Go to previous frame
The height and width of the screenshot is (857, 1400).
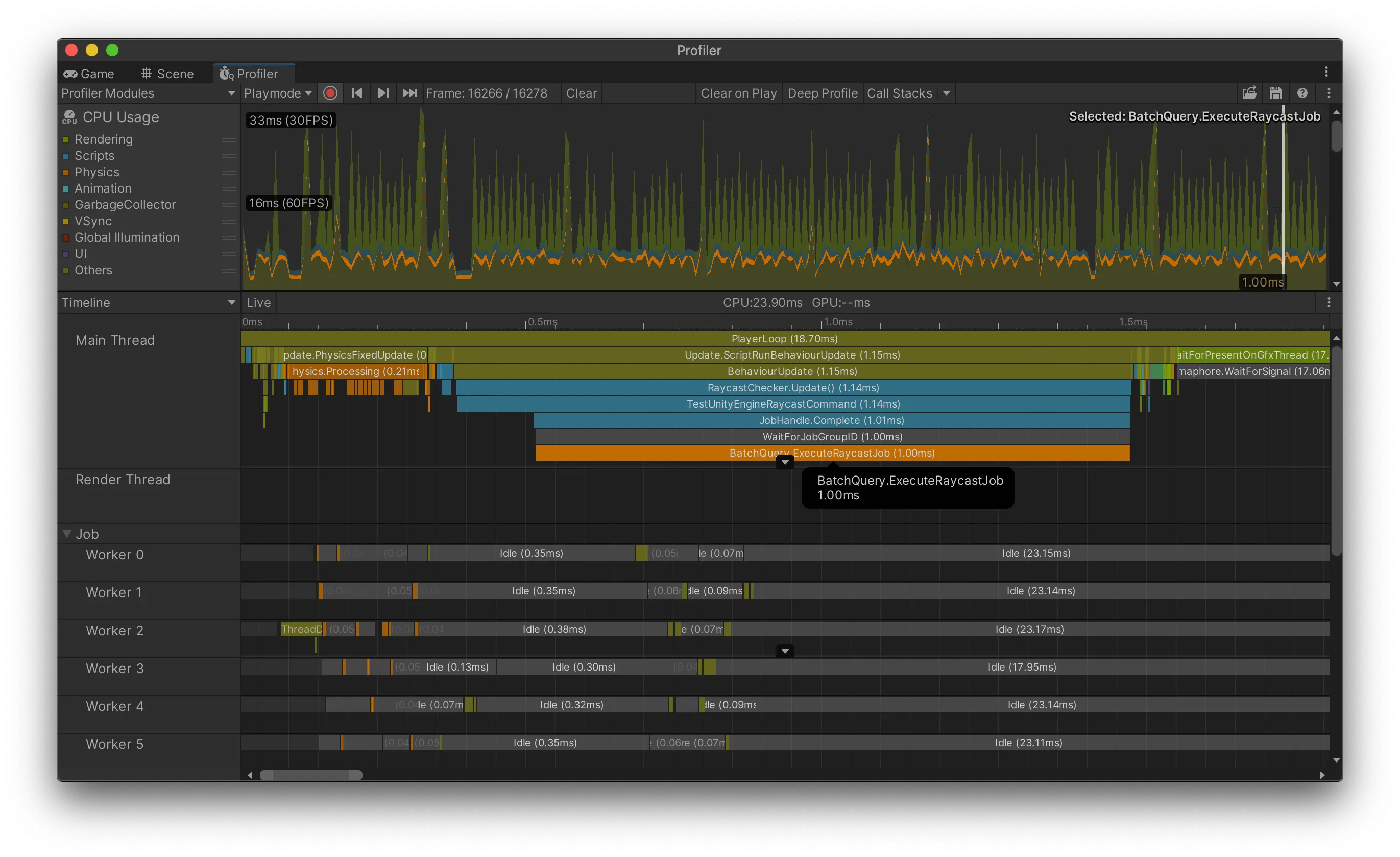pyautogui.click(x=357, y=93)
